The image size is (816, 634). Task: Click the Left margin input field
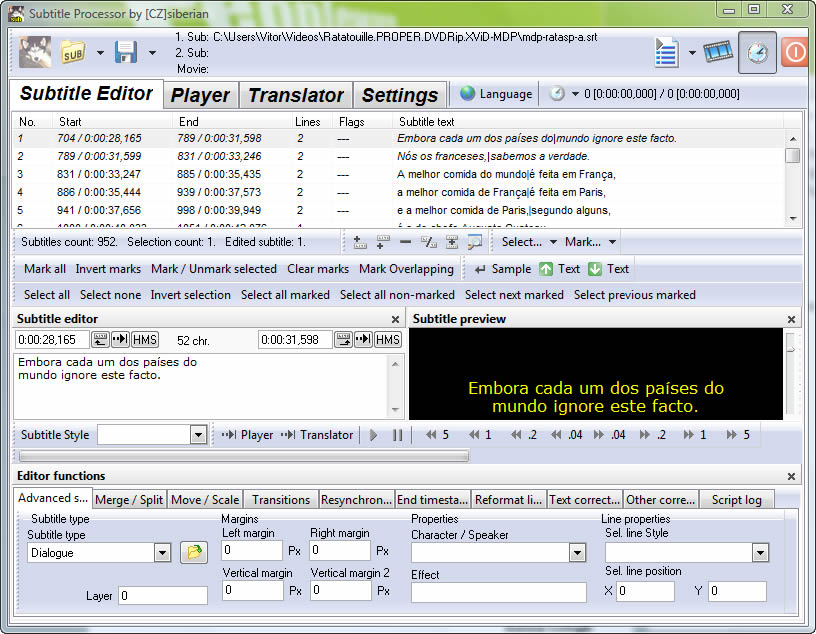click(x=254, y=551)
